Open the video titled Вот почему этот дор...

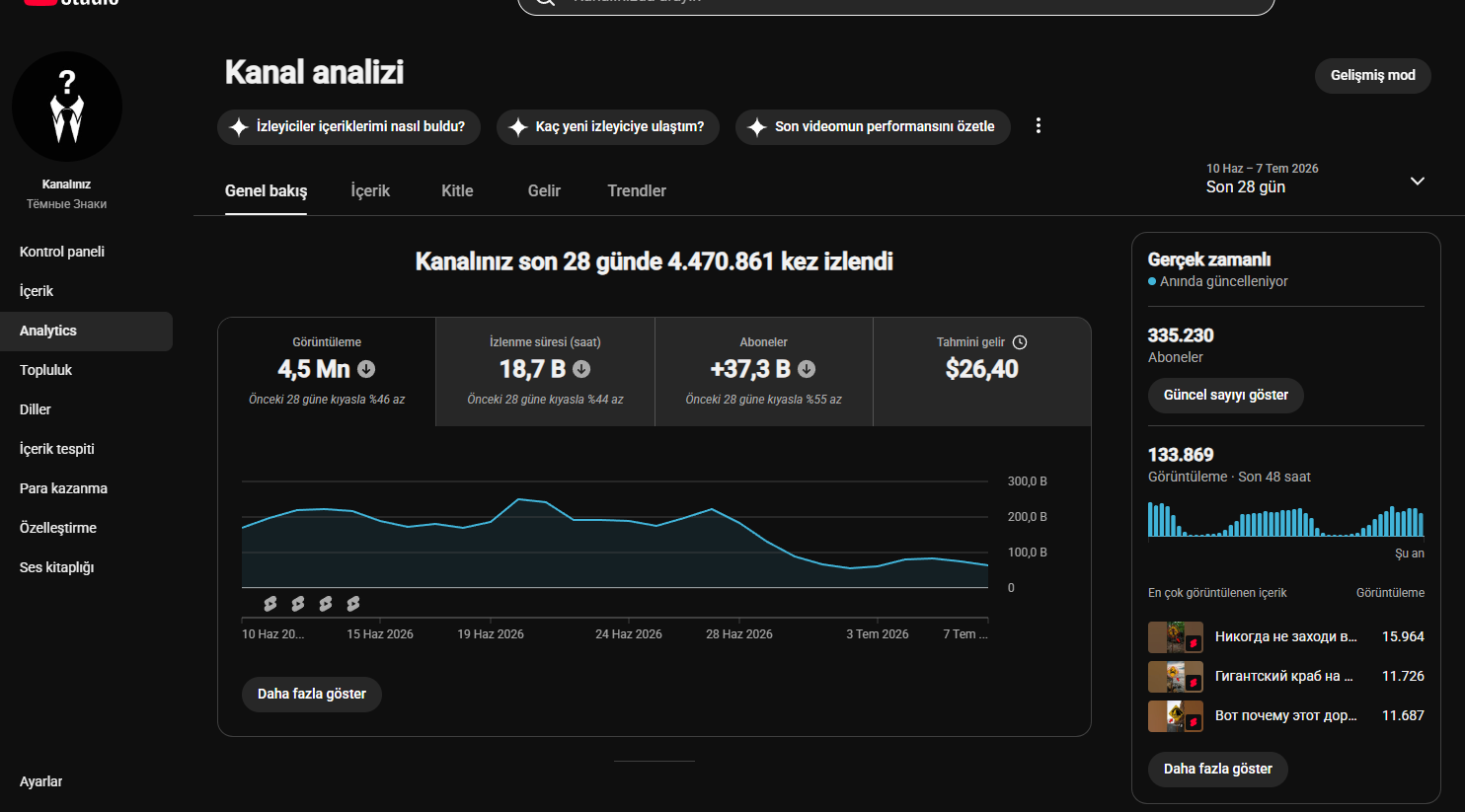click(x=1286, y=716)
